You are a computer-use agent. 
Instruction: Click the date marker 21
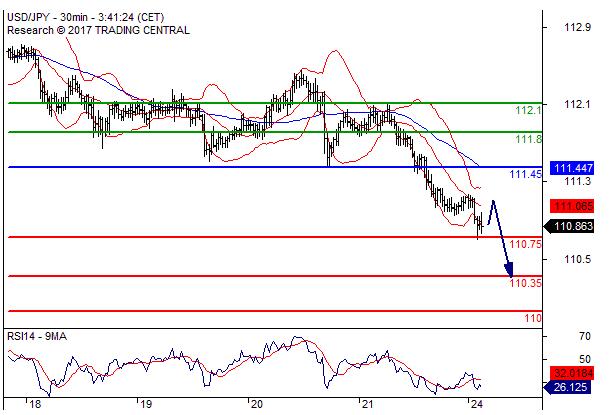[367, 404]
